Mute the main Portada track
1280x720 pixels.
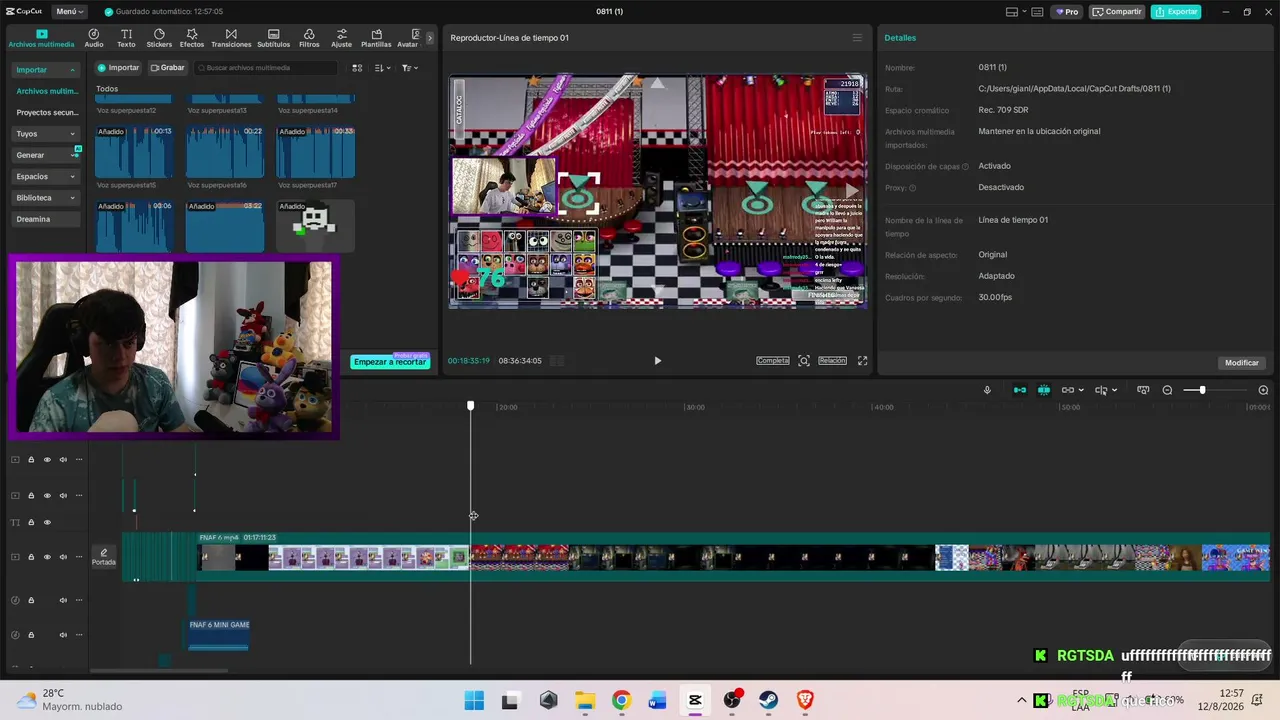63,557
